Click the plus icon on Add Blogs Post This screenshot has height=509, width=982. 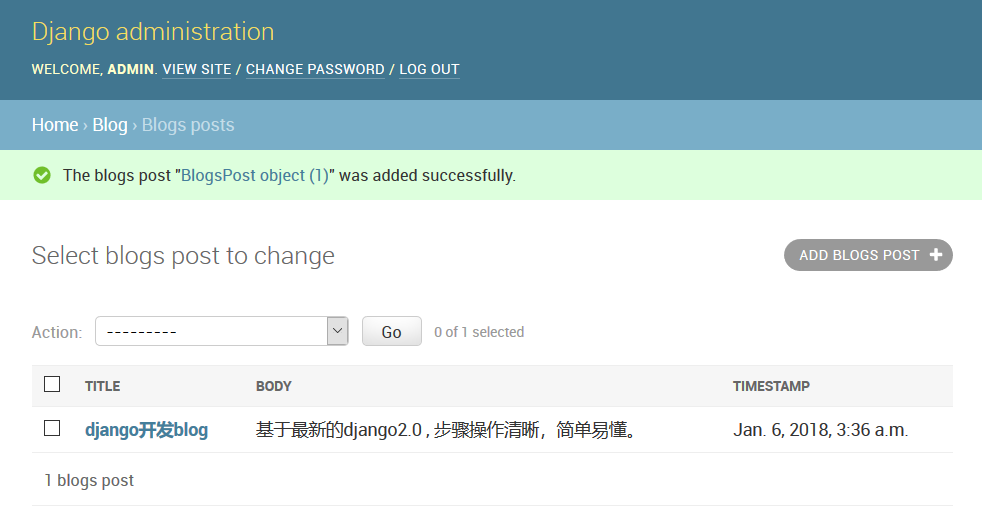coord(936,255)
